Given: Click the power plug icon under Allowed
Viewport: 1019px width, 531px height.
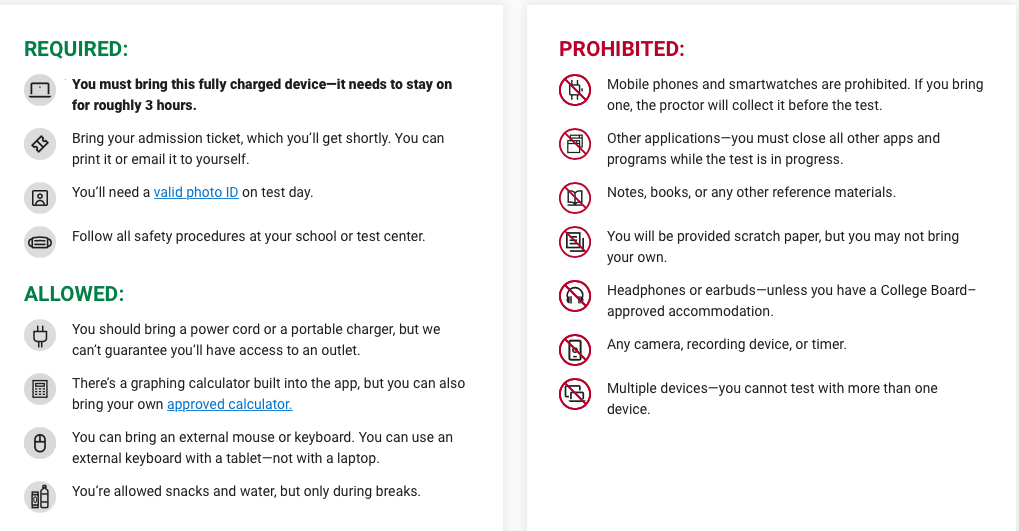Looking at the screenshot, I should click(x=40, y=335).
